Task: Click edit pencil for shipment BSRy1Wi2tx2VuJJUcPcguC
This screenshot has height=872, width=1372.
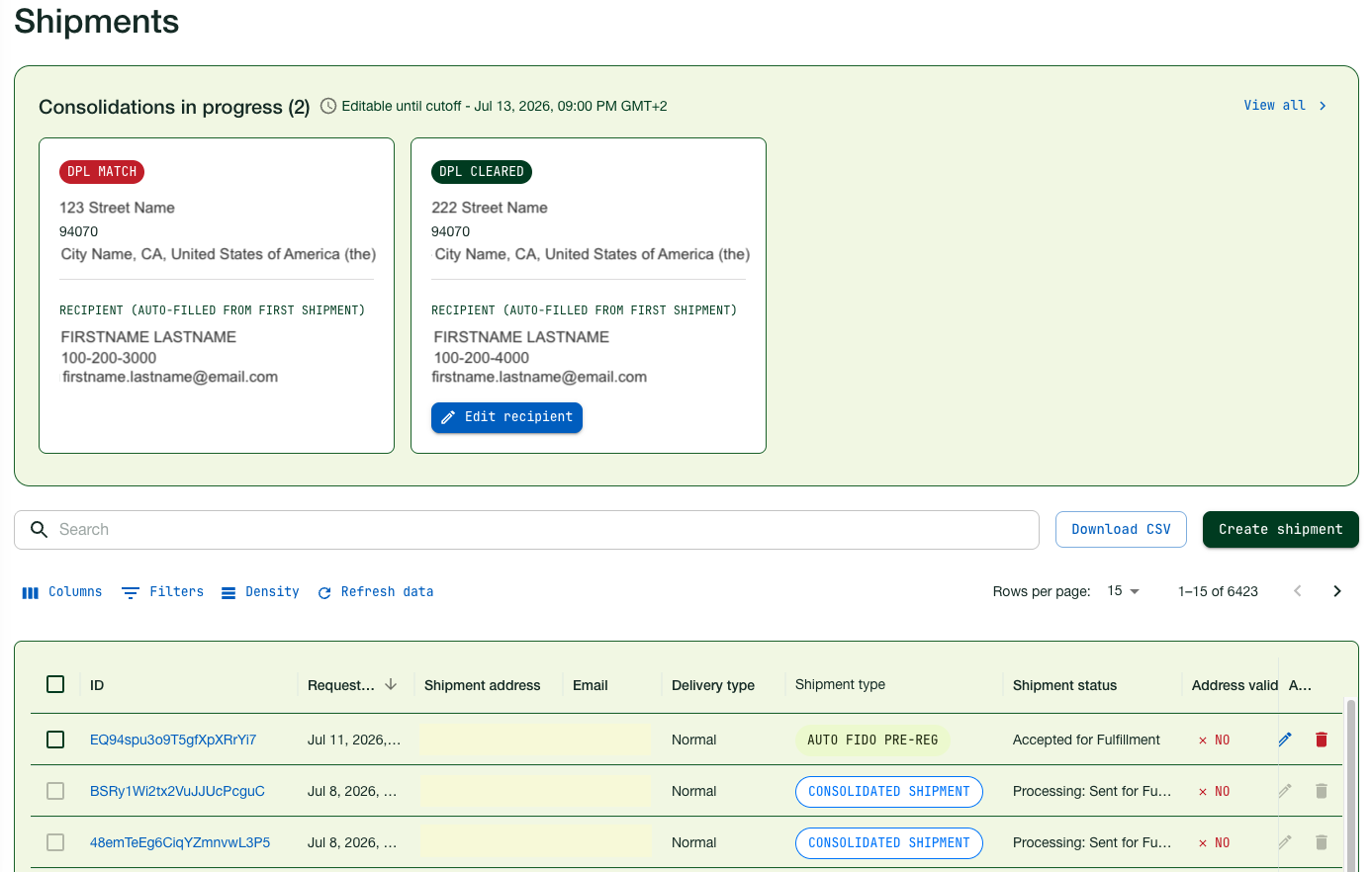Action: click(x=1285, y=791)
